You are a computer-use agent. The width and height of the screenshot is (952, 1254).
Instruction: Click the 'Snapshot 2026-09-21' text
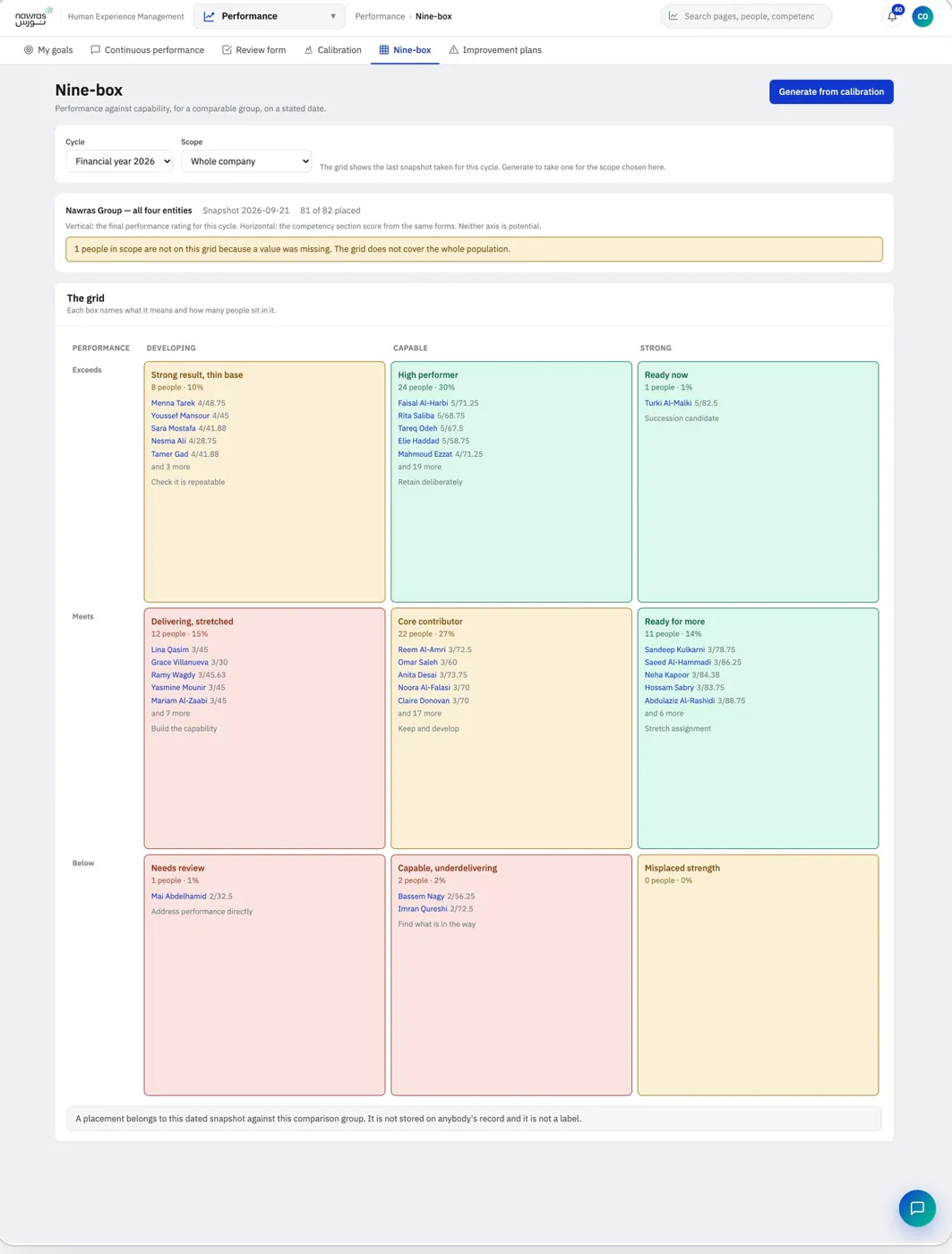(246, 210)
